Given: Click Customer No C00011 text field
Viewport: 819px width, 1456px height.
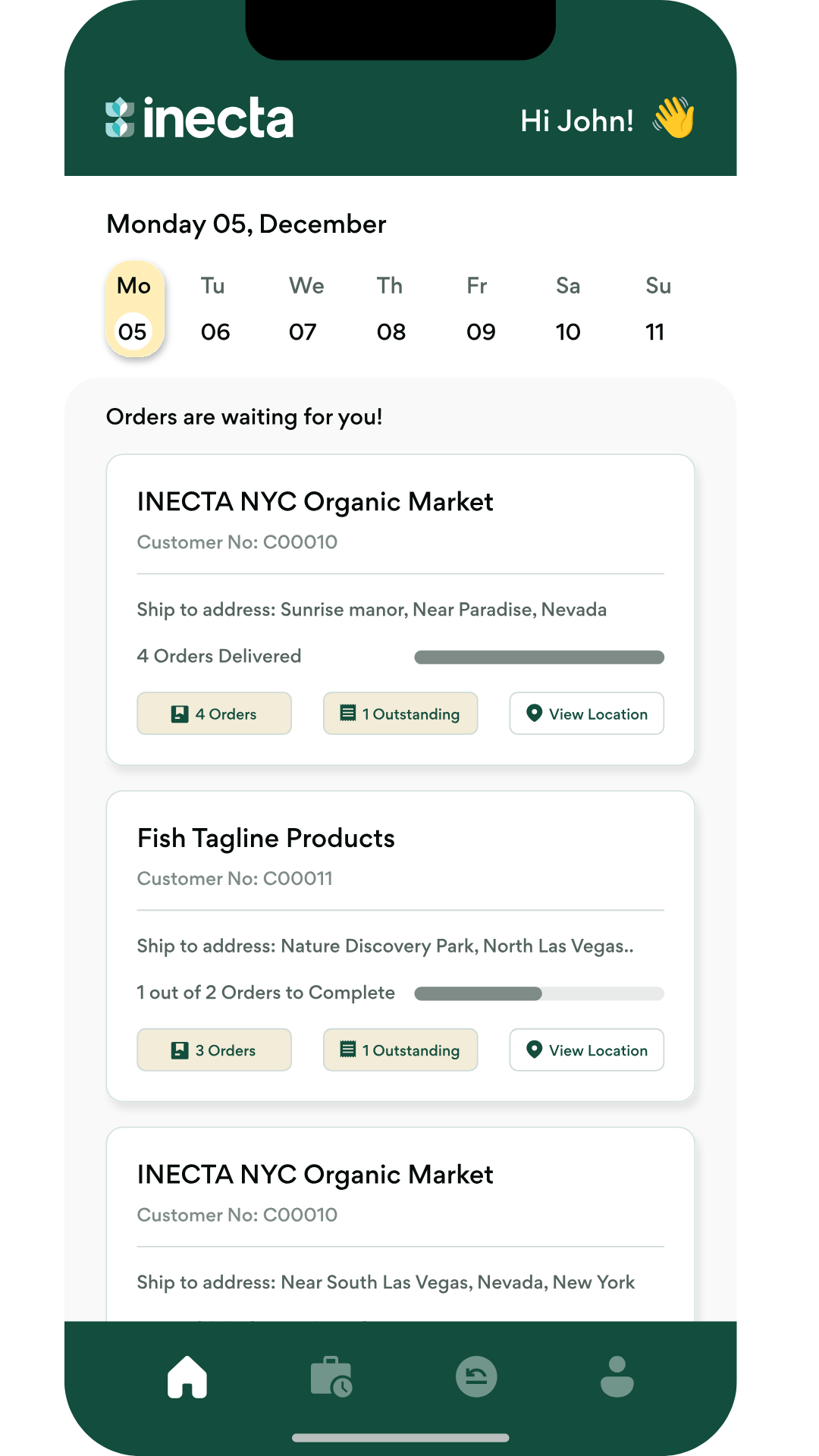Looking at the screenshot, I should click(x=235, y=878).
